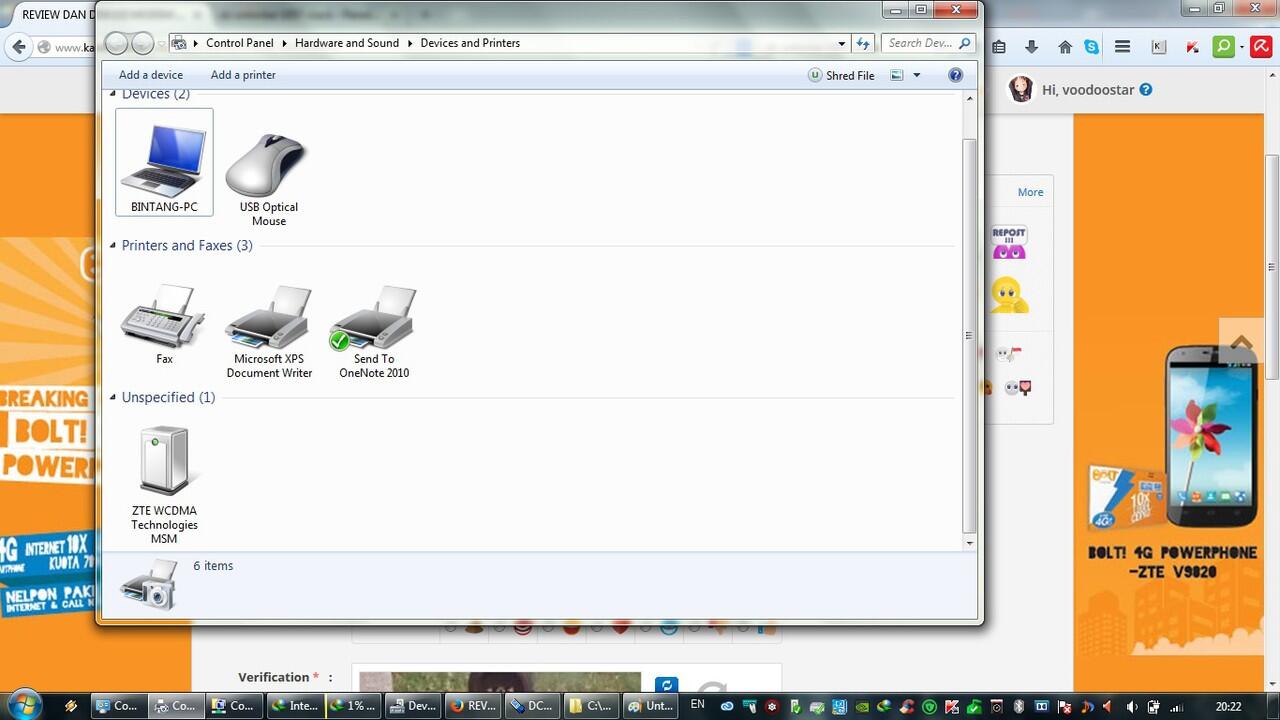This screenshot has width=1280, height=720.
Task: Click Explorer forward navigation button
Action: [x=143, y=43]
